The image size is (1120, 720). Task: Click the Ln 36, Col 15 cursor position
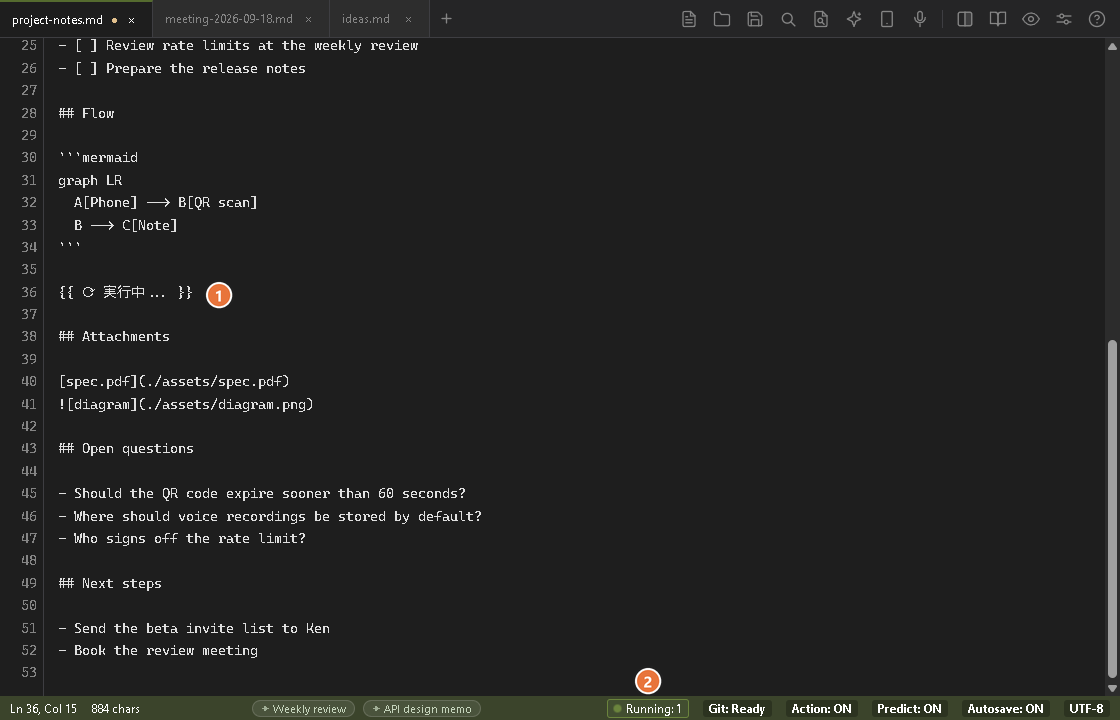coord(44,709)
